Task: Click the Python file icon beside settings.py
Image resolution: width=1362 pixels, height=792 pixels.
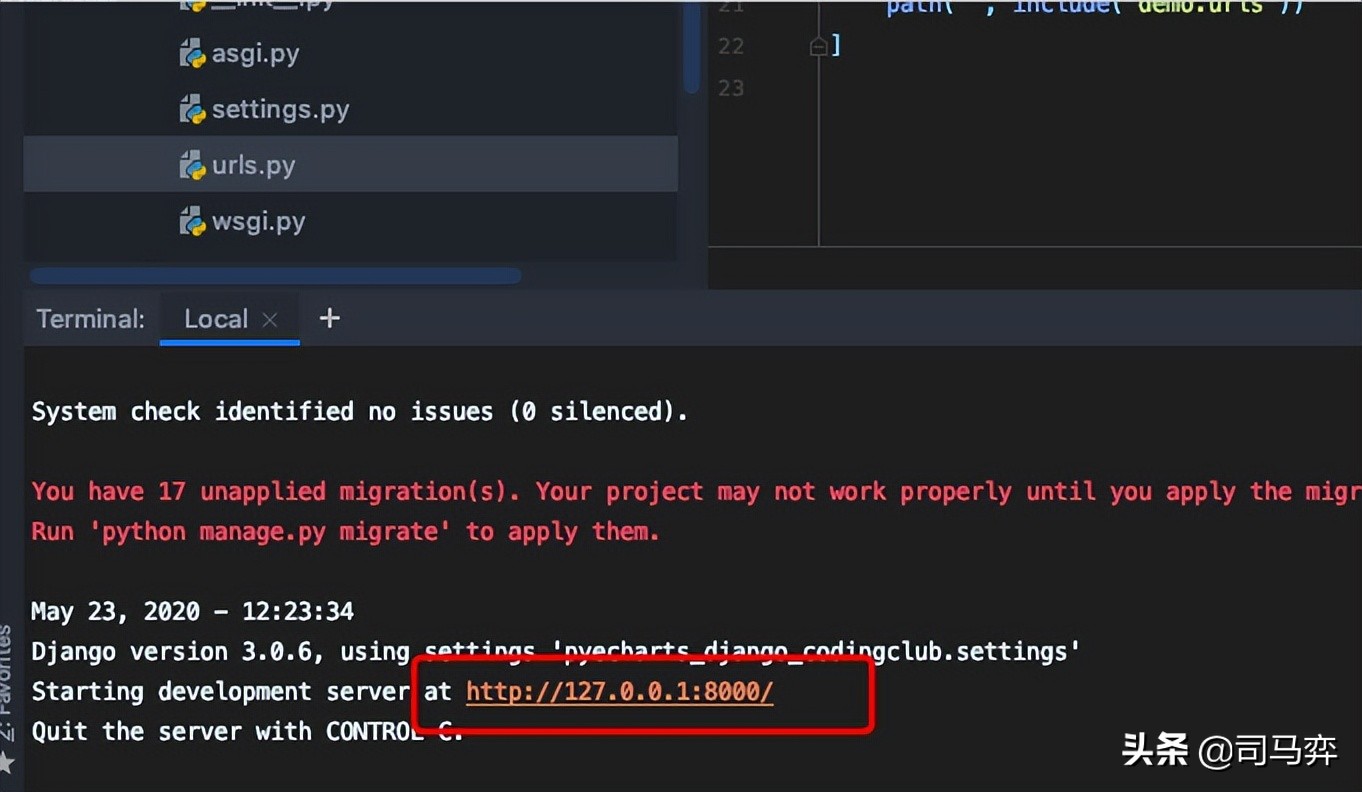Action: tap(192, 109)
